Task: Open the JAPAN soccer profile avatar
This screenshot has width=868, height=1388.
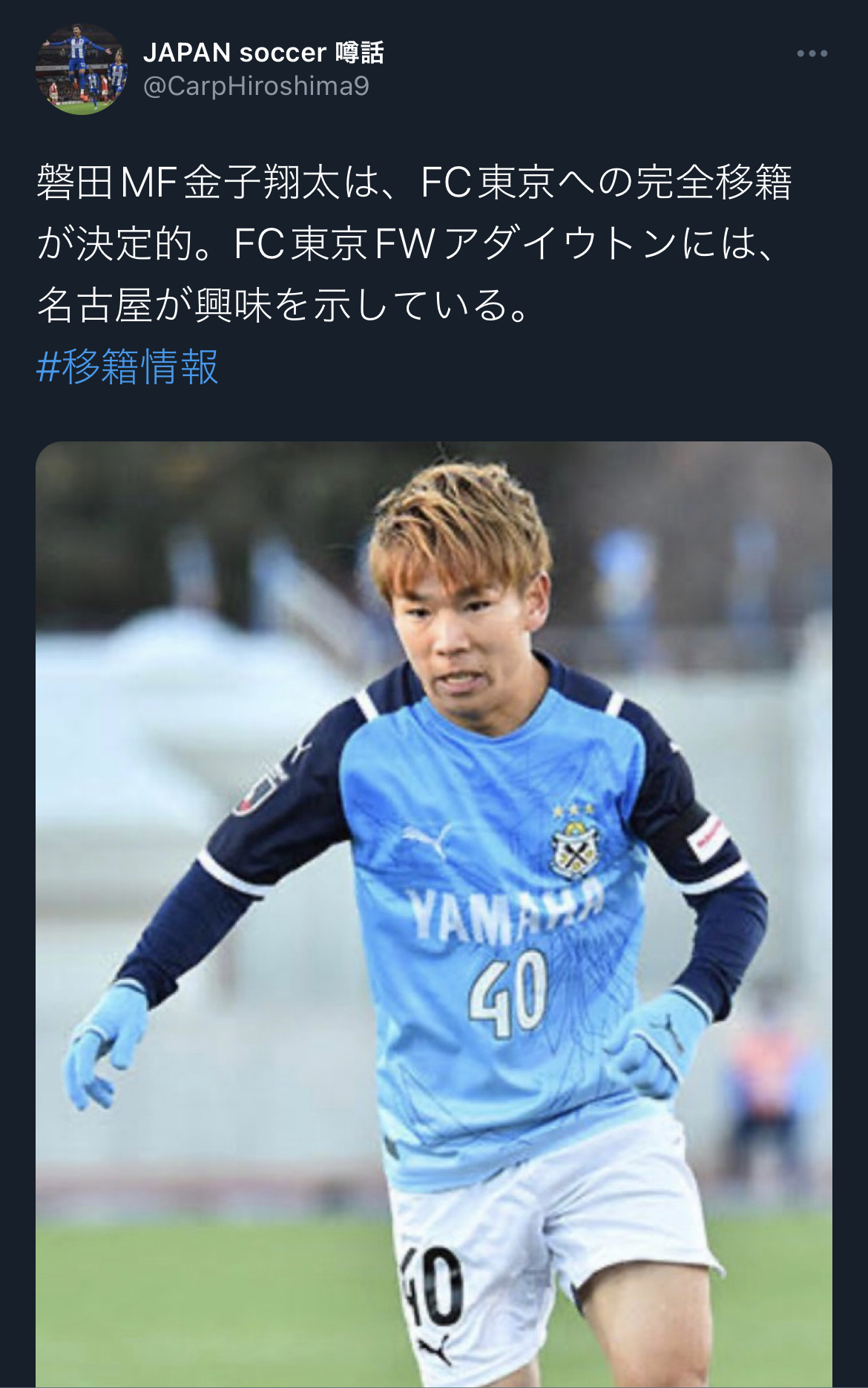Action: pyautogui.click(x=81, y=70)
